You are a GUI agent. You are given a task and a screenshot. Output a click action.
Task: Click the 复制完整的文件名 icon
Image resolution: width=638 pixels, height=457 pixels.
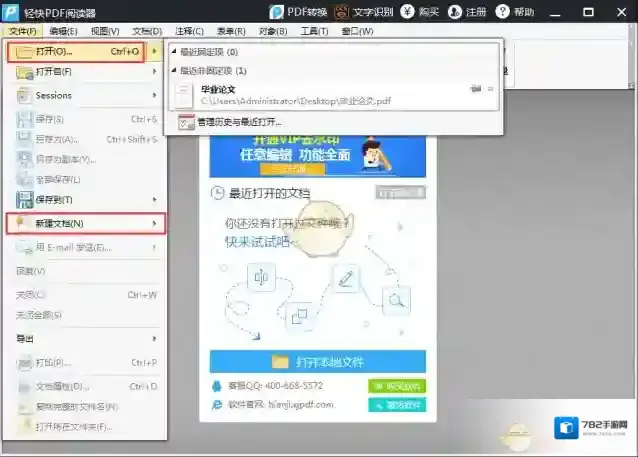pyautogui.click(x=24, y=407)
